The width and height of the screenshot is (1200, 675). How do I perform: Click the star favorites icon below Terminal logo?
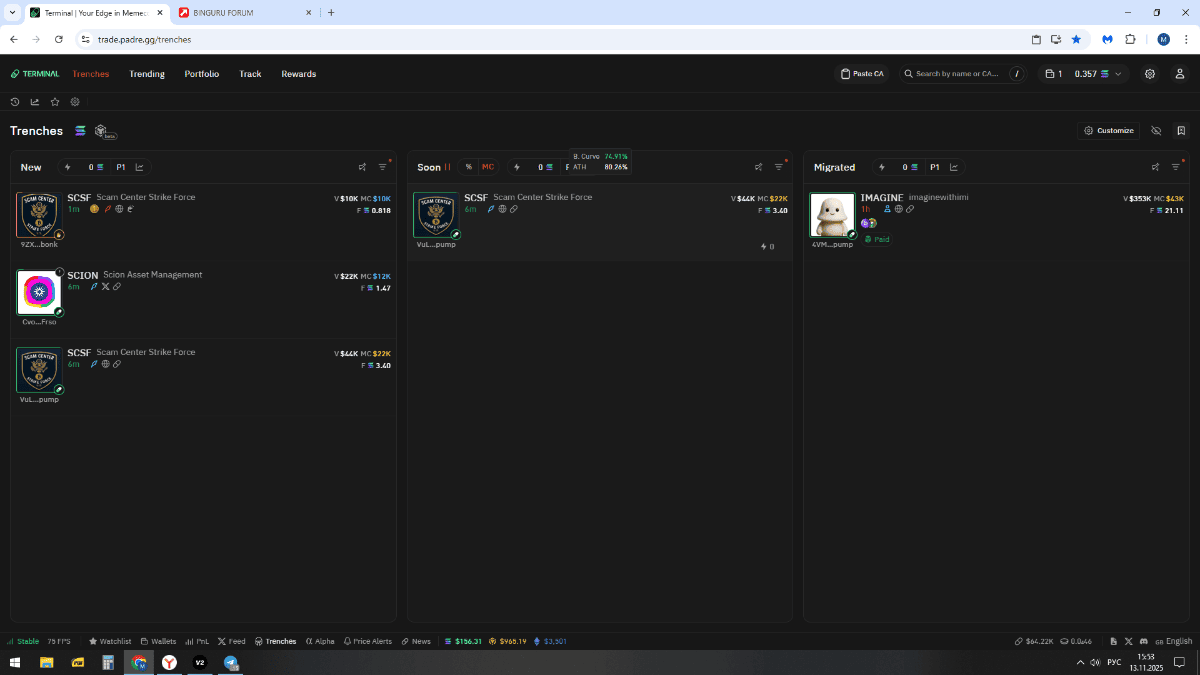55,102
